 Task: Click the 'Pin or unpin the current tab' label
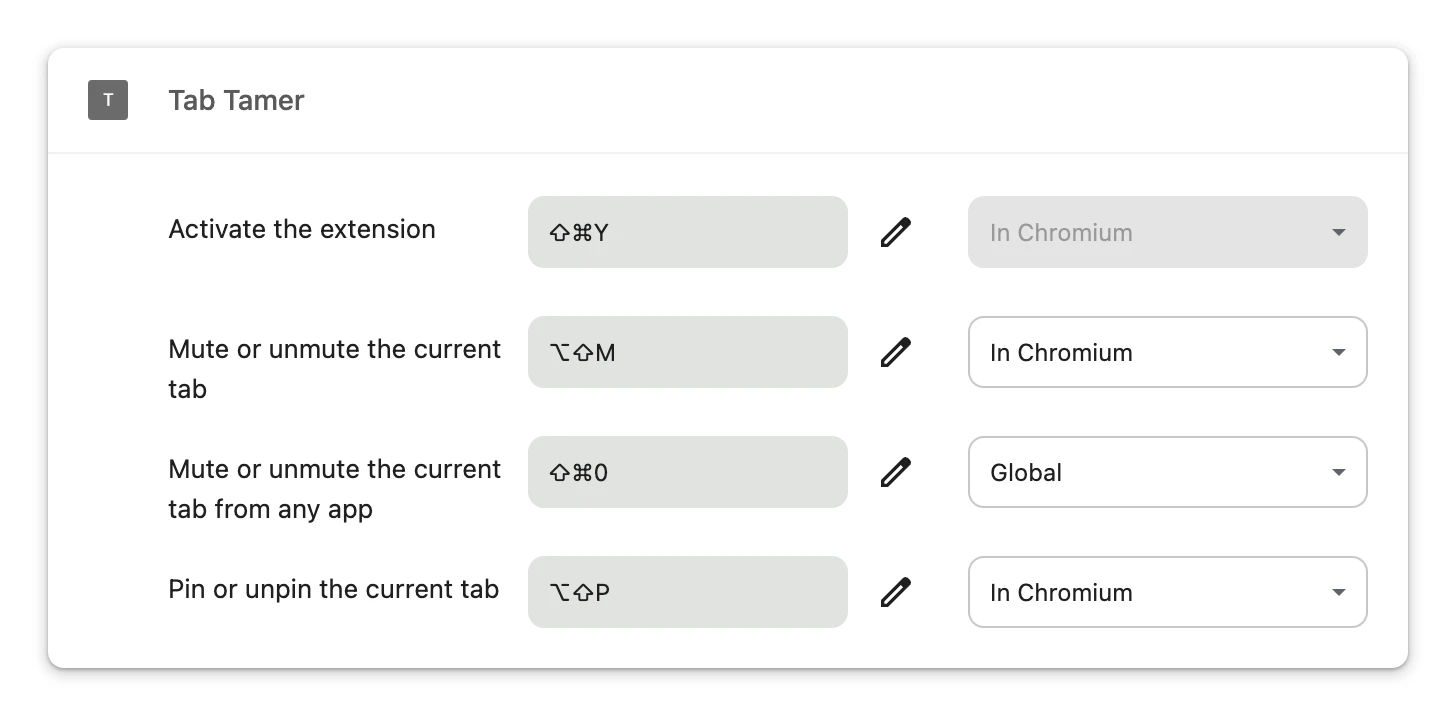tap(333, 589)
